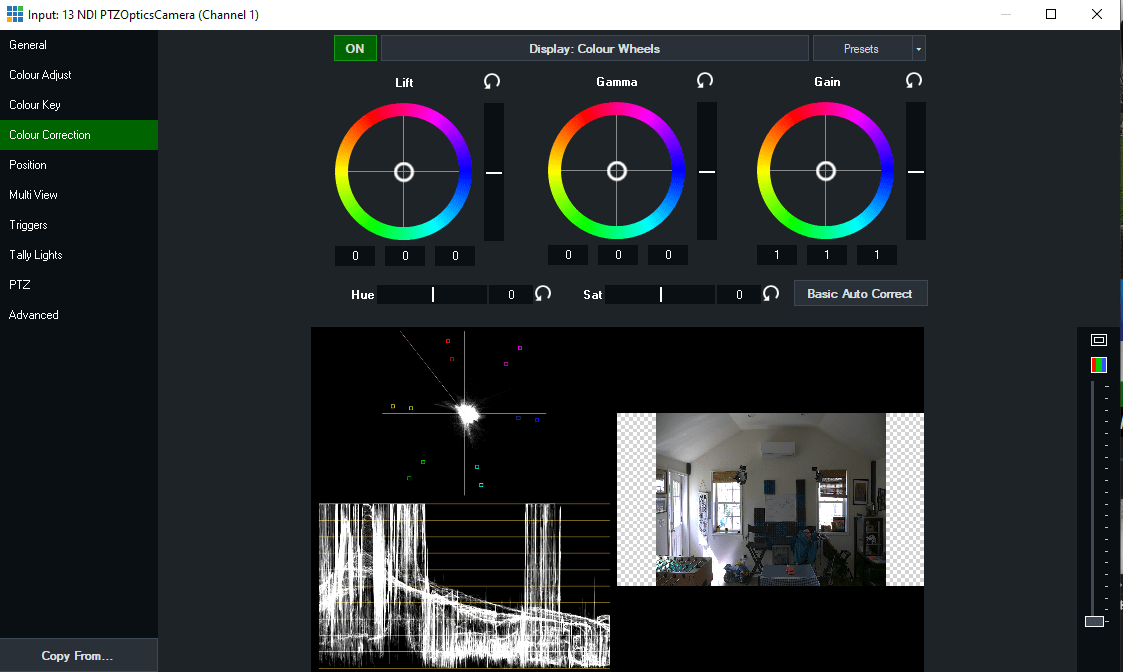Turn off colour correction with the ON toggle
Viewport: 1123px width, 672px height.
click(x=355, y=48)
